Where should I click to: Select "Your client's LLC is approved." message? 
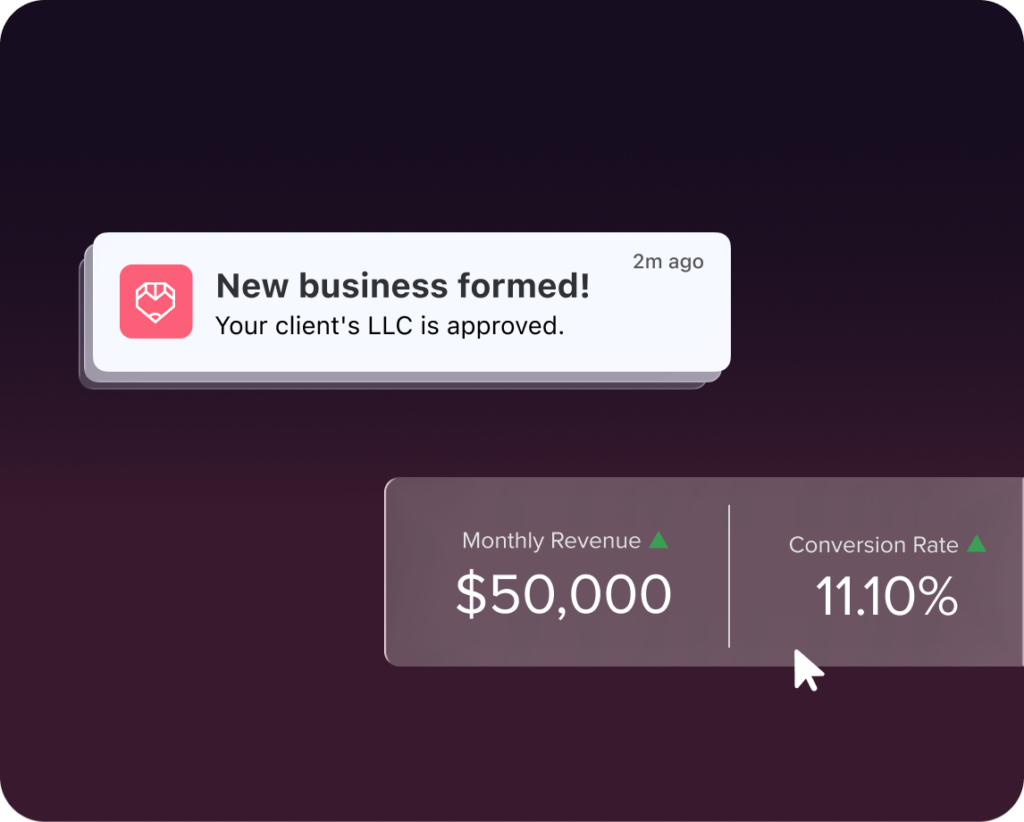coord(390,326)
